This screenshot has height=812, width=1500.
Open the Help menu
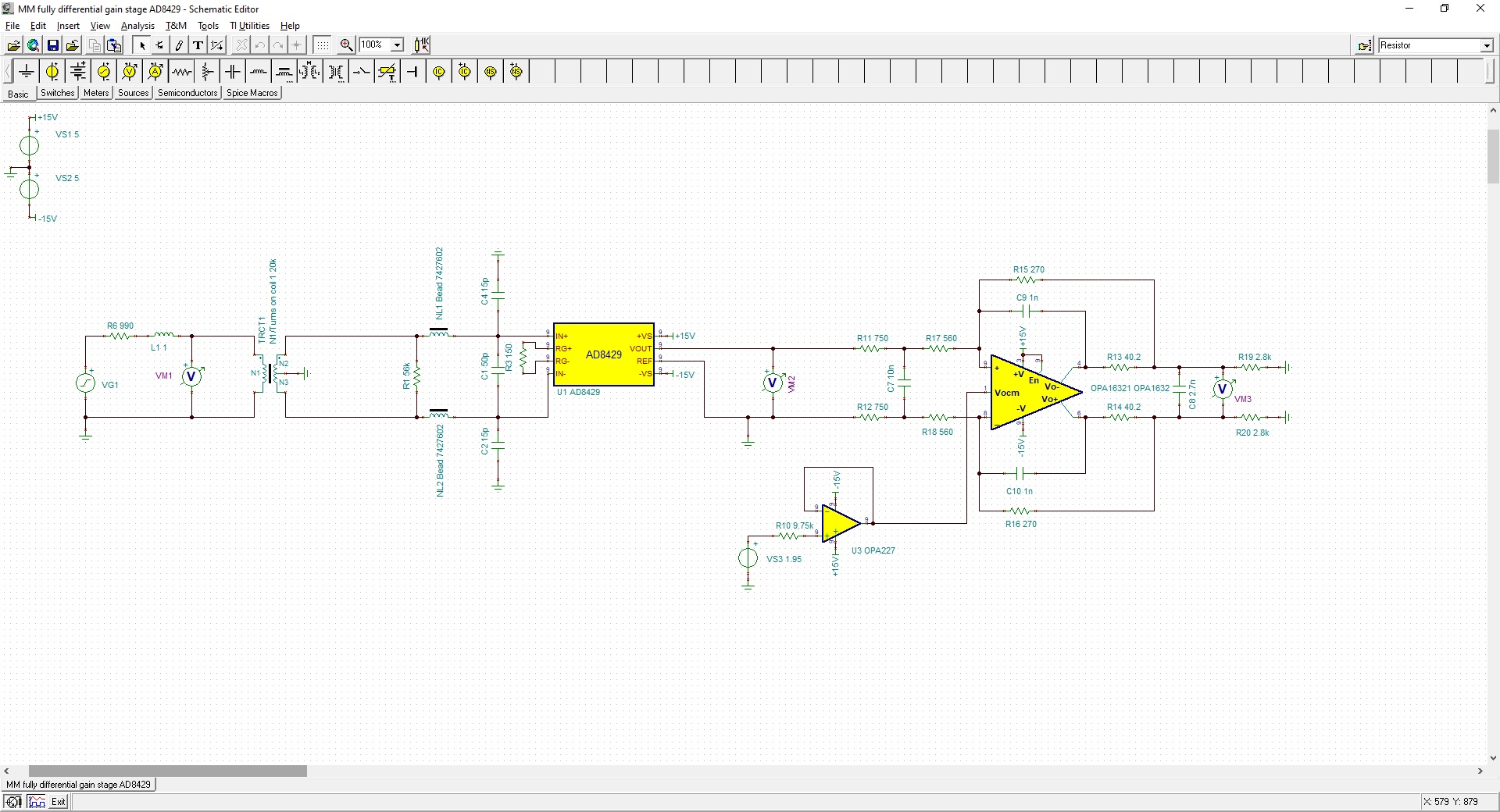(x=290, y=26)
